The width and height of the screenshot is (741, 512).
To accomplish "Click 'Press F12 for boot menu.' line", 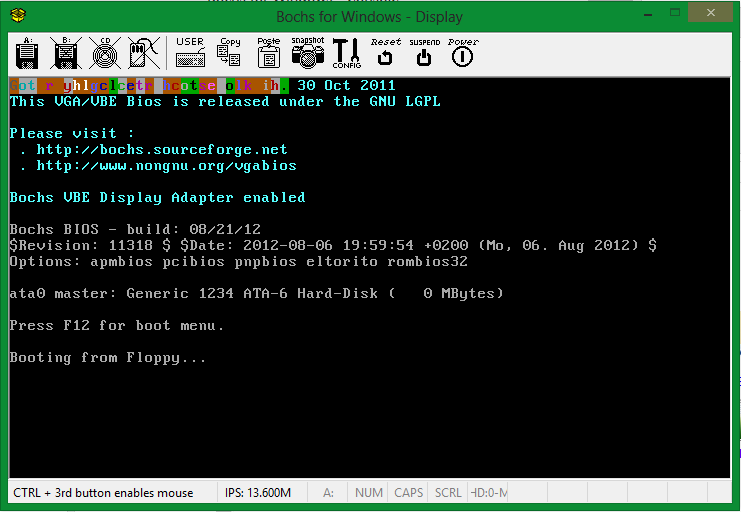I will point(116,325).
